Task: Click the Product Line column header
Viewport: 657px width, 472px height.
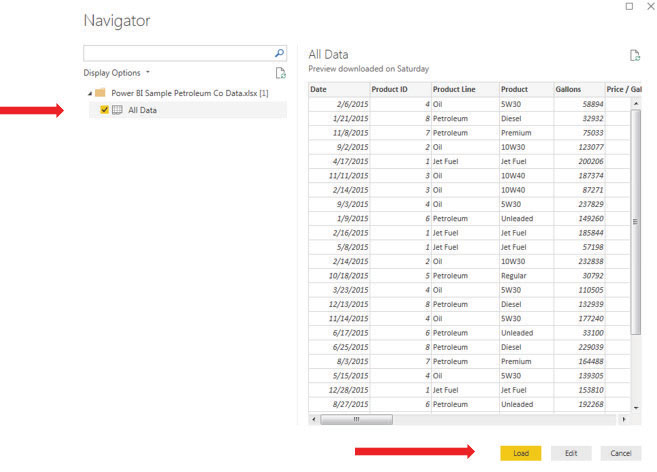Action: point(453,89)
